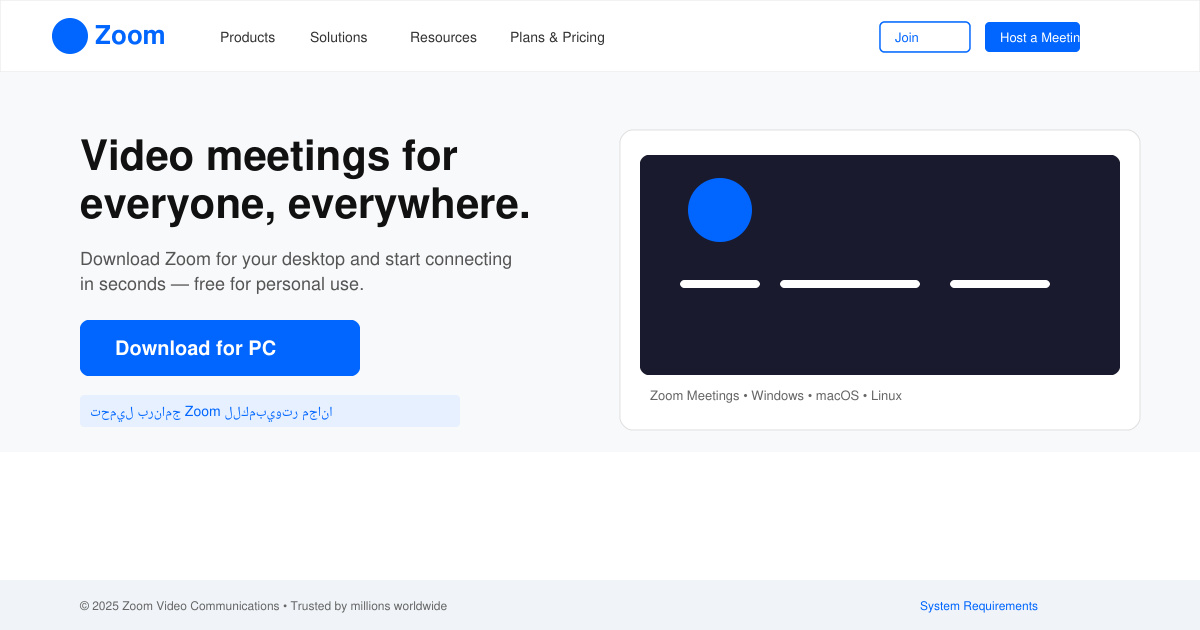Viewport: 1200px width, 630px height.
Task: Click the blue avatar circle in preview
Action: [720, 210]
